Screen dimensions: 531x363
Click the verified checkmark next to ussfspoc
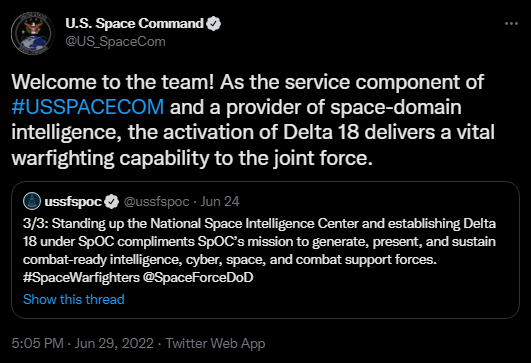pyautogui.click(x=111, y=201)
